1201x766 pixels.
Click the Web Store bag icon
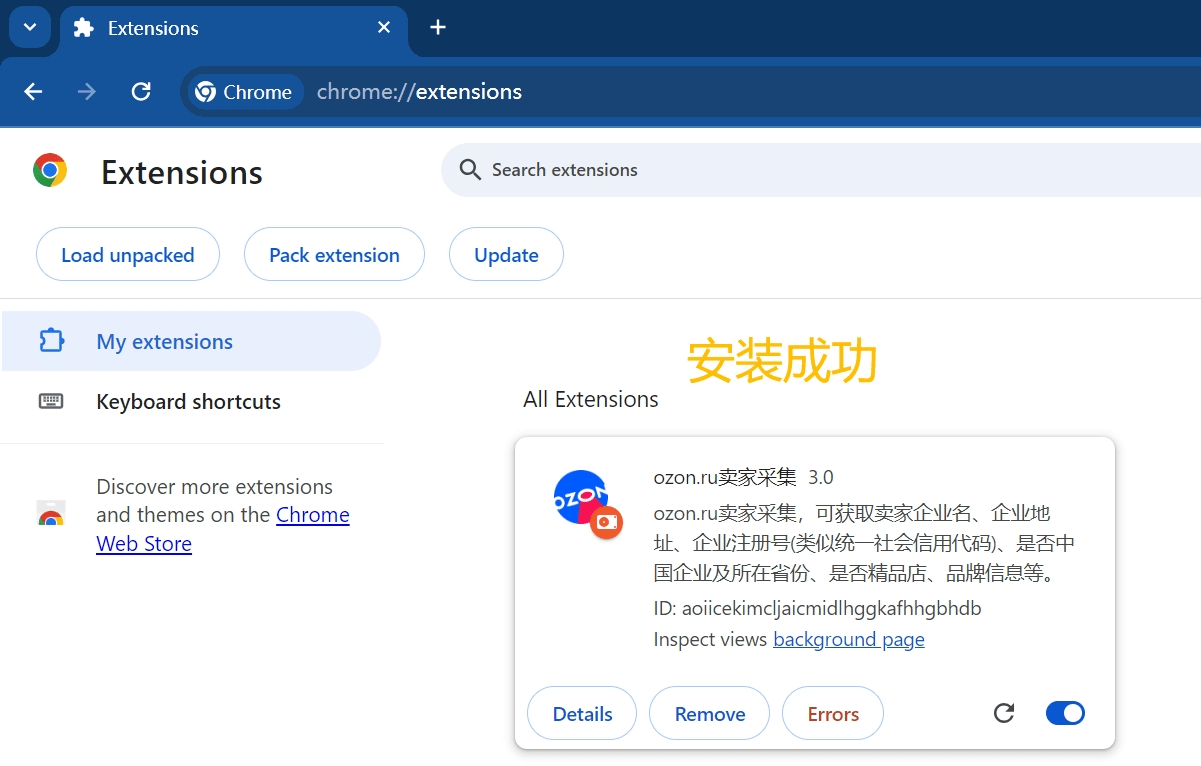51,515
